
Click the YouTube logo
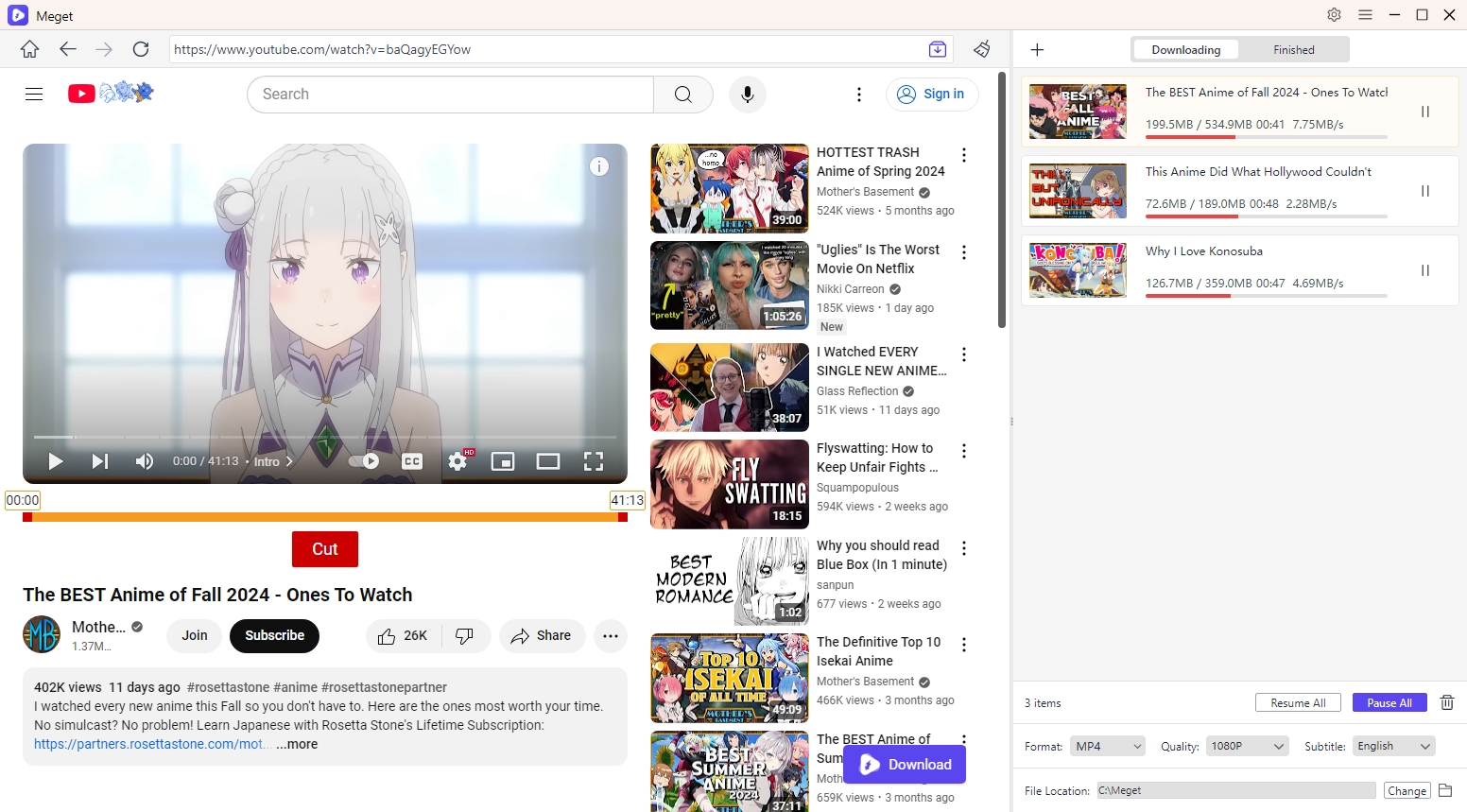pyautogui.click(x=111, y=93)
